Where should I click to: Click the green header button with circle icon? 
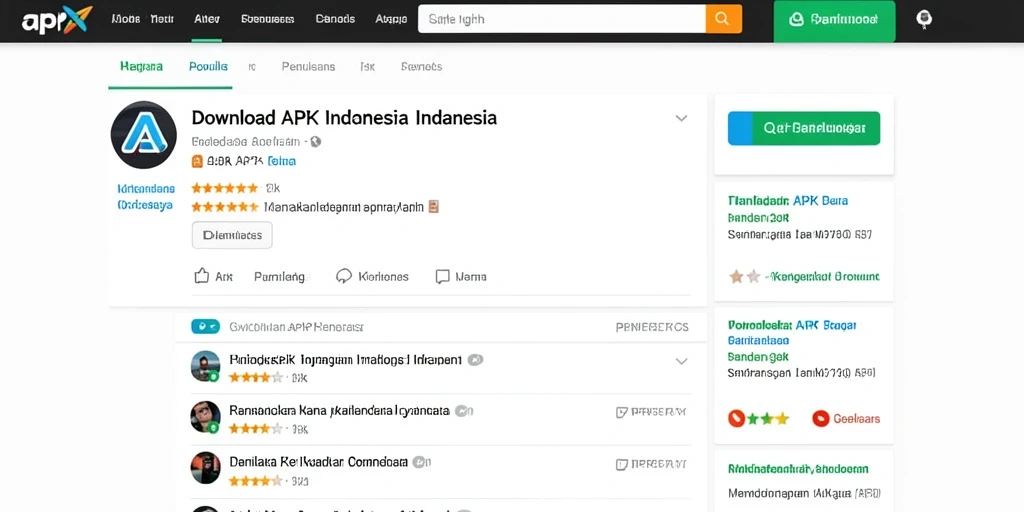click(834, 21)
